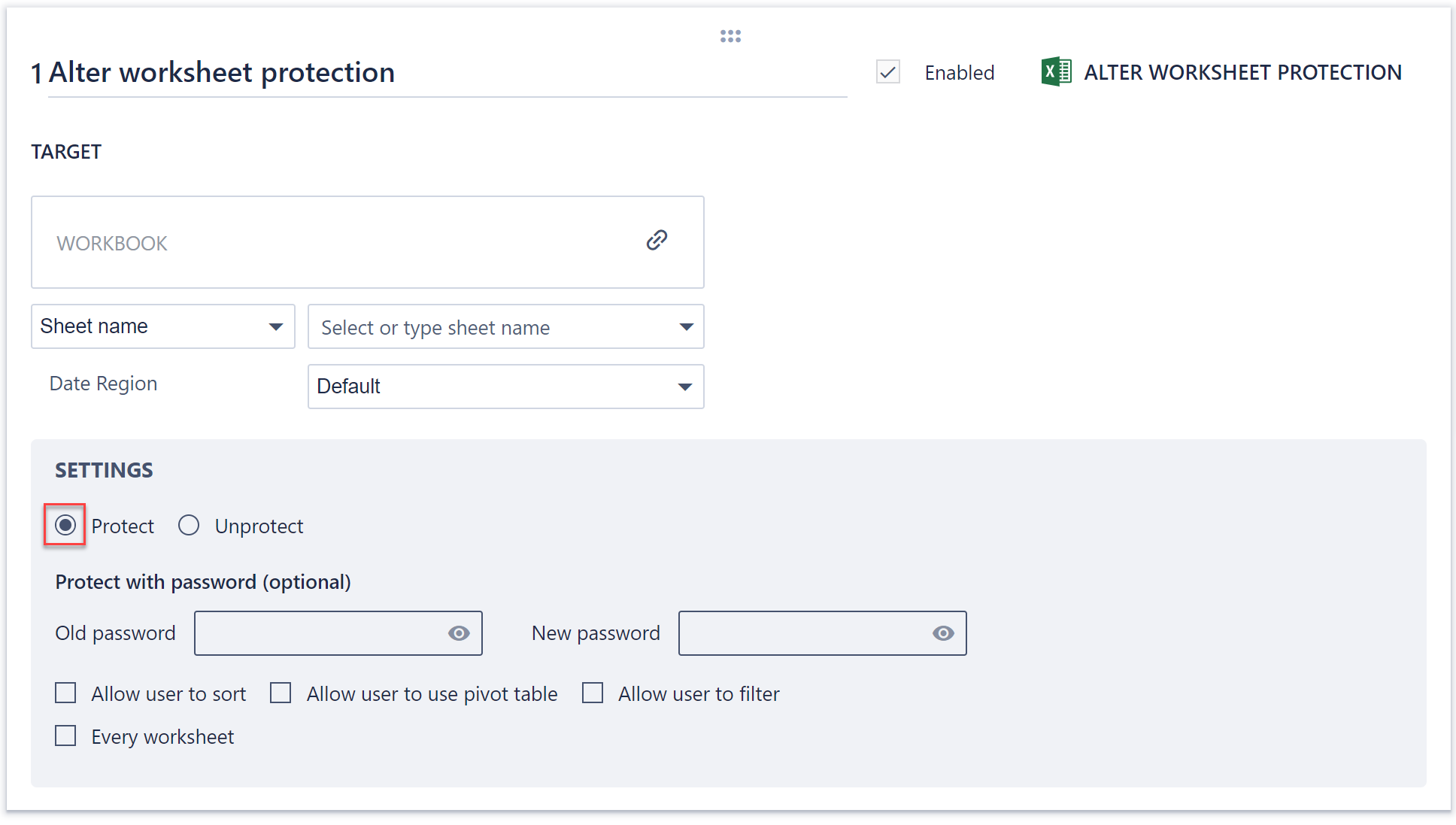Click the link icon in the WORKBOOK field
The width and height of the screenshot is (1456, 825).
[x=656, y=240]
